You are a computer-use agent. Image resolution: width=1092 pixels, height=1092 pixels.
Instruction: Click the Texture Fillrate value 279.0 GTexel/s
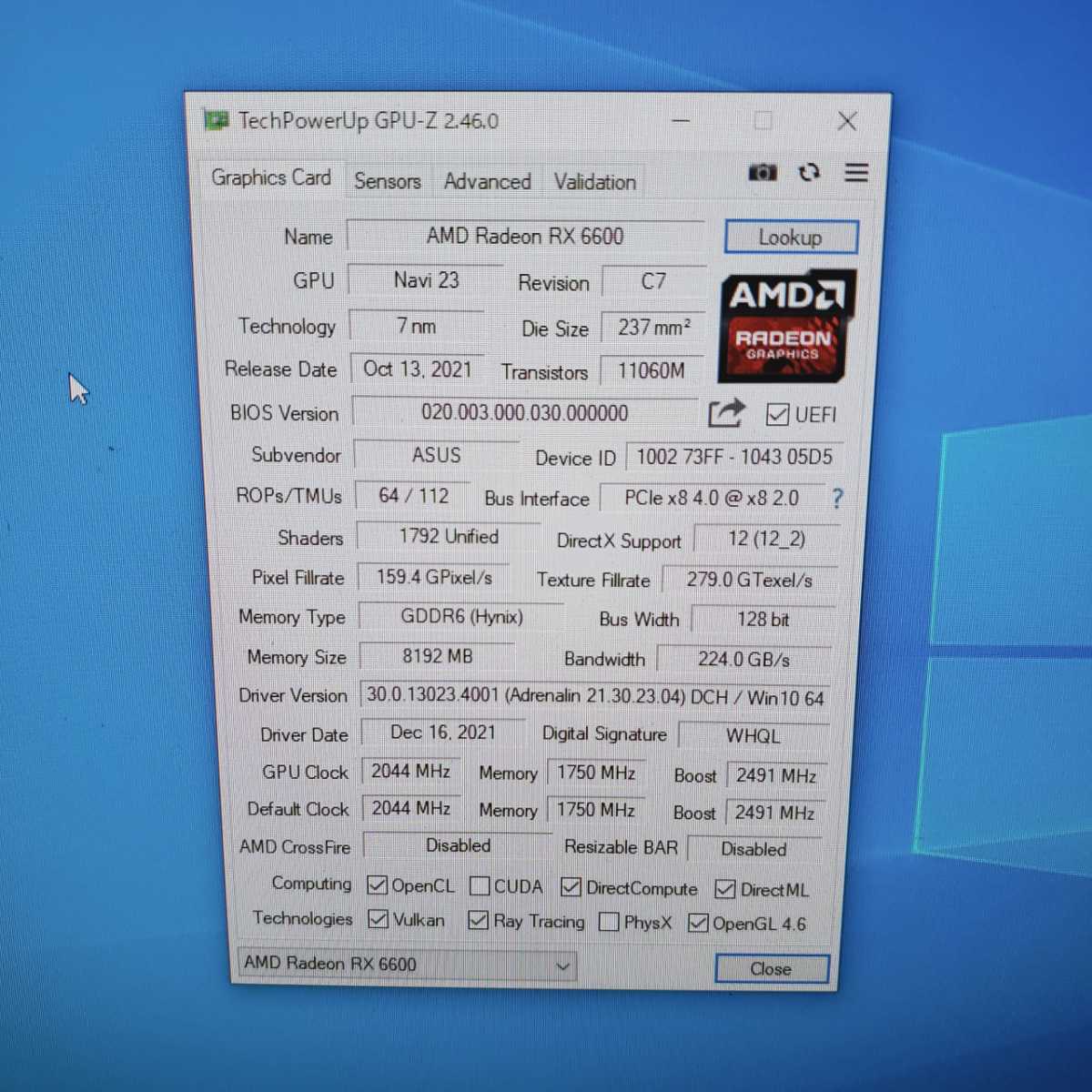pyautogui.click(x=750, y=580)
